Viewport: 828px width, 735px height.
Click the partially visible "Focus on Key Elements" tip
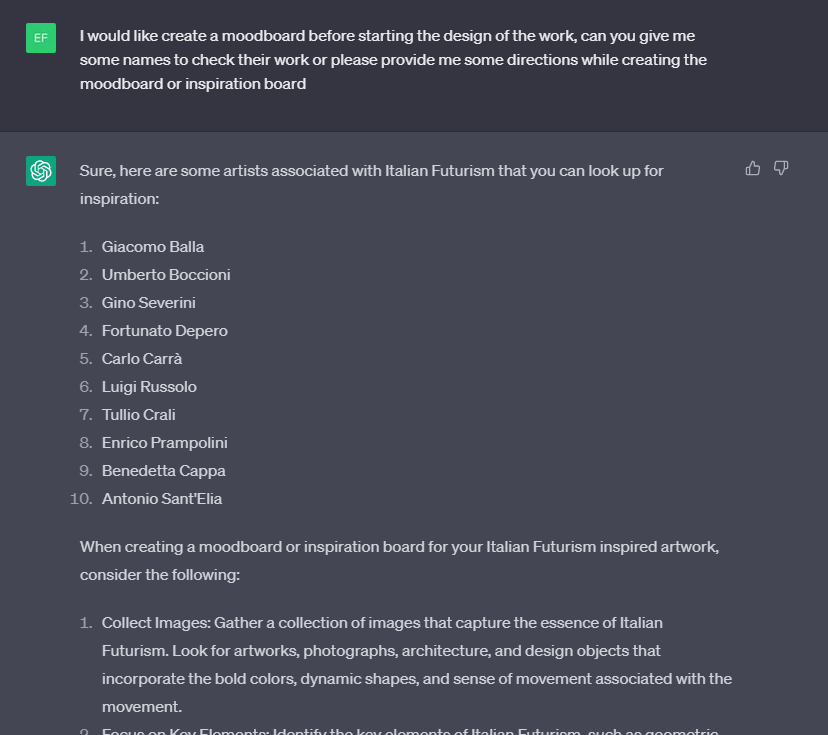(x=410, y=731)
